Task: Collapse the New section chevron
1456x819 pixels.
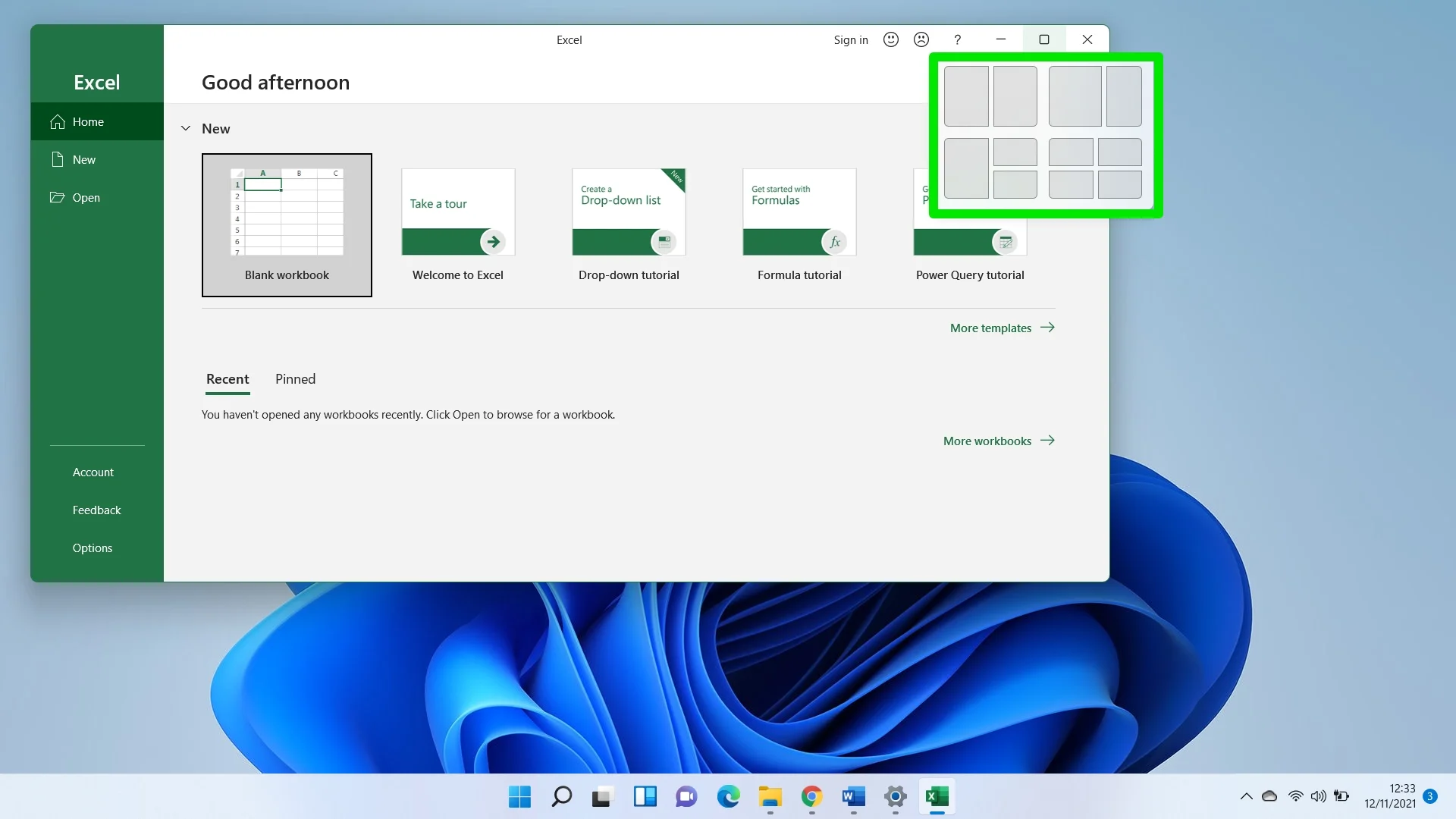Action: (185, 128)
